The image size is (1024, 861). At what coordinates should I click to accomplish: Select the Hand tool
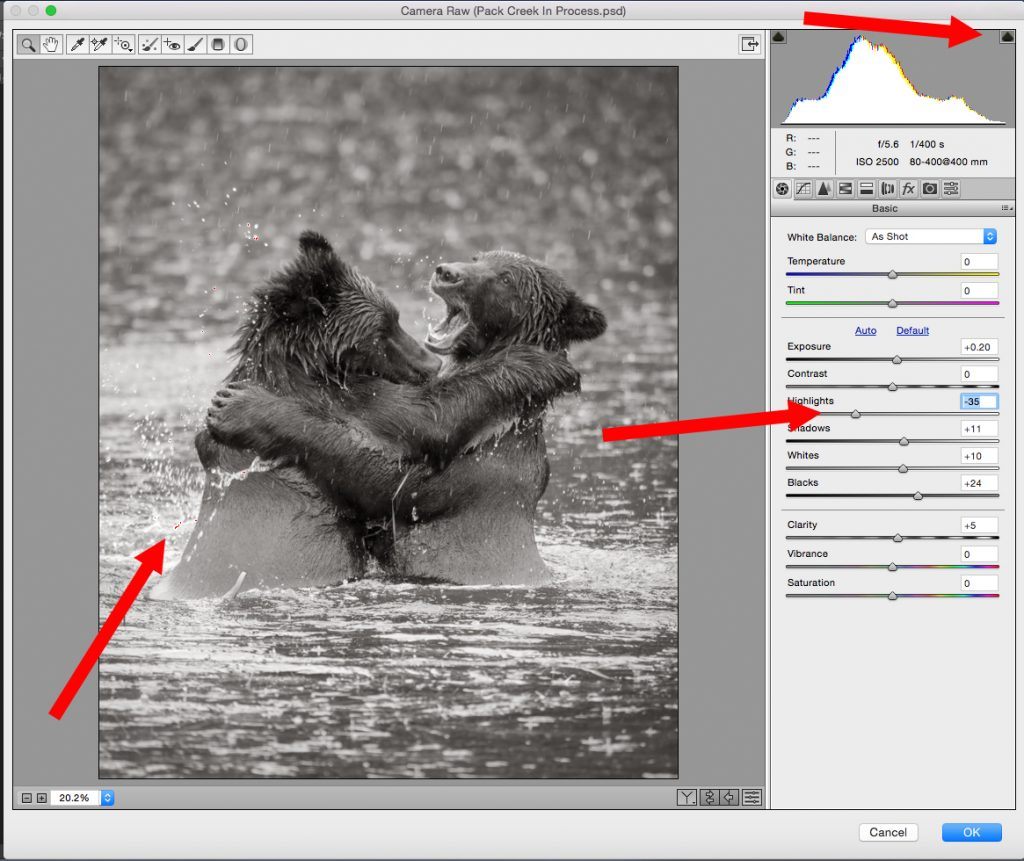pos(50,44)
